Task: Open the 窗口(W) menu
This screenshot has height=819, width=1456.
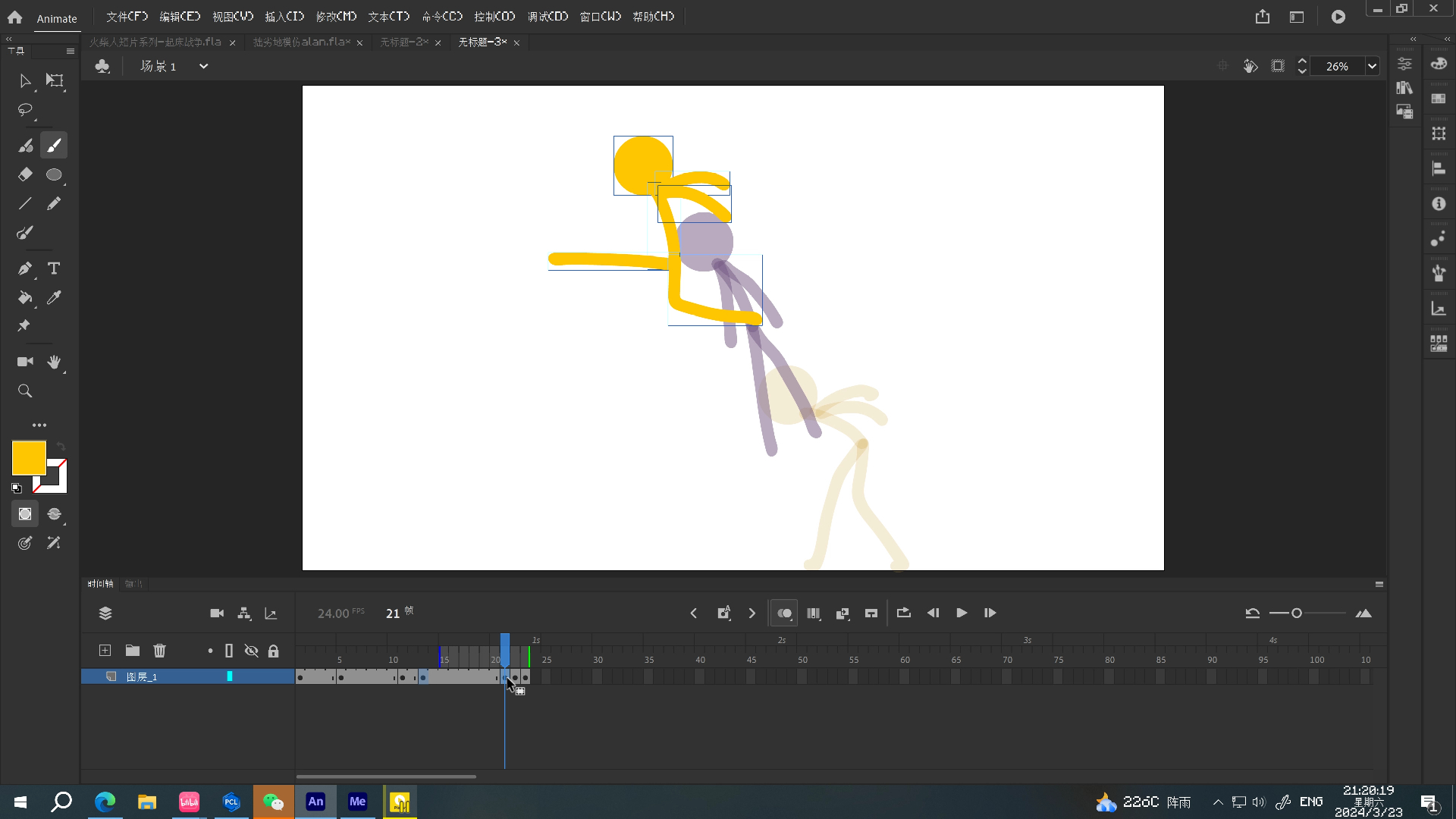Action: click(x=600, y=17)
